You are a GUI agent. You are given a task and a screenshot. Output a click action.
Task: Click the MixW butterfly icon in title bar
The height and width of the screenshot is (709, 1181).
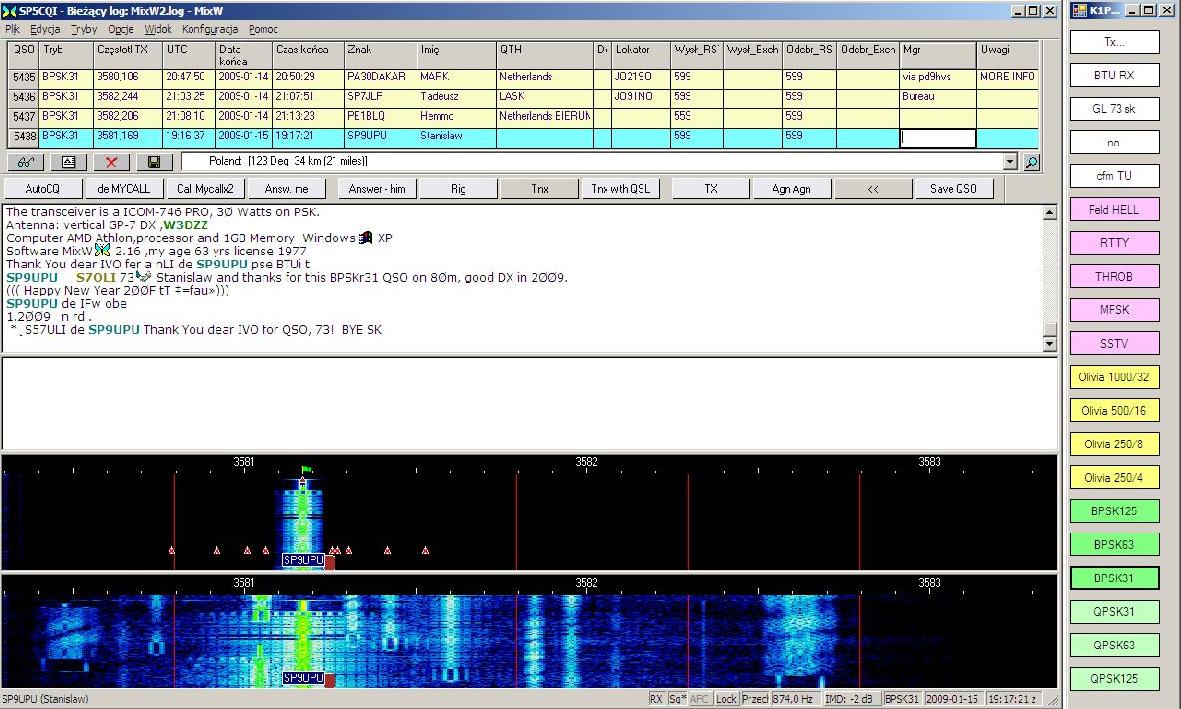pyautogui.click(x=8, y=11)
